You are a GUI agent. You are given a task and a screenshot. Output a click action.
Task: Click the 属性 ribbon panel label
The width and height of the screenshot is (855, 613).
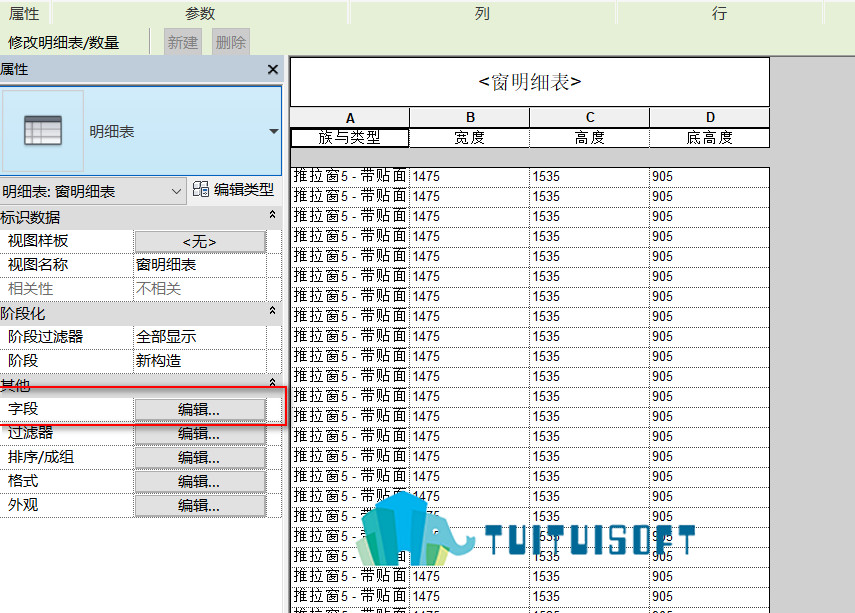[x=24, y=13]
